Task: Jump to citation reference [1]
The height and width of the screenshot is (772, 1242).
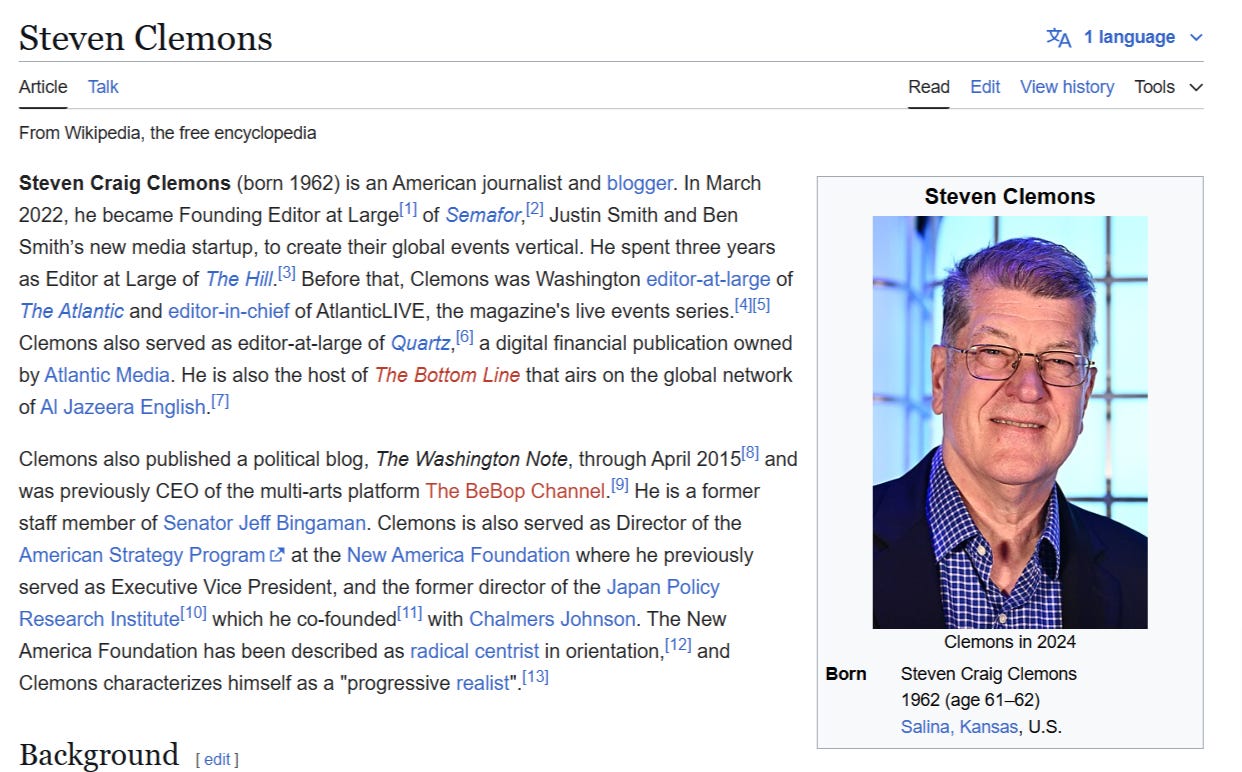Action: (408, 210)
